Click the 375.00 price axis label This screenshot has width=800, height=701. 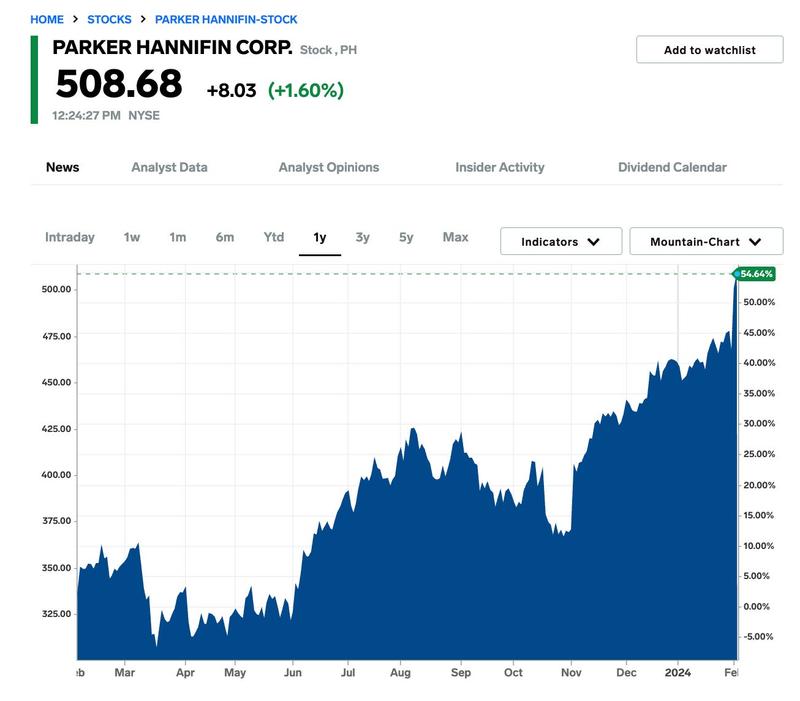[57, 521]
